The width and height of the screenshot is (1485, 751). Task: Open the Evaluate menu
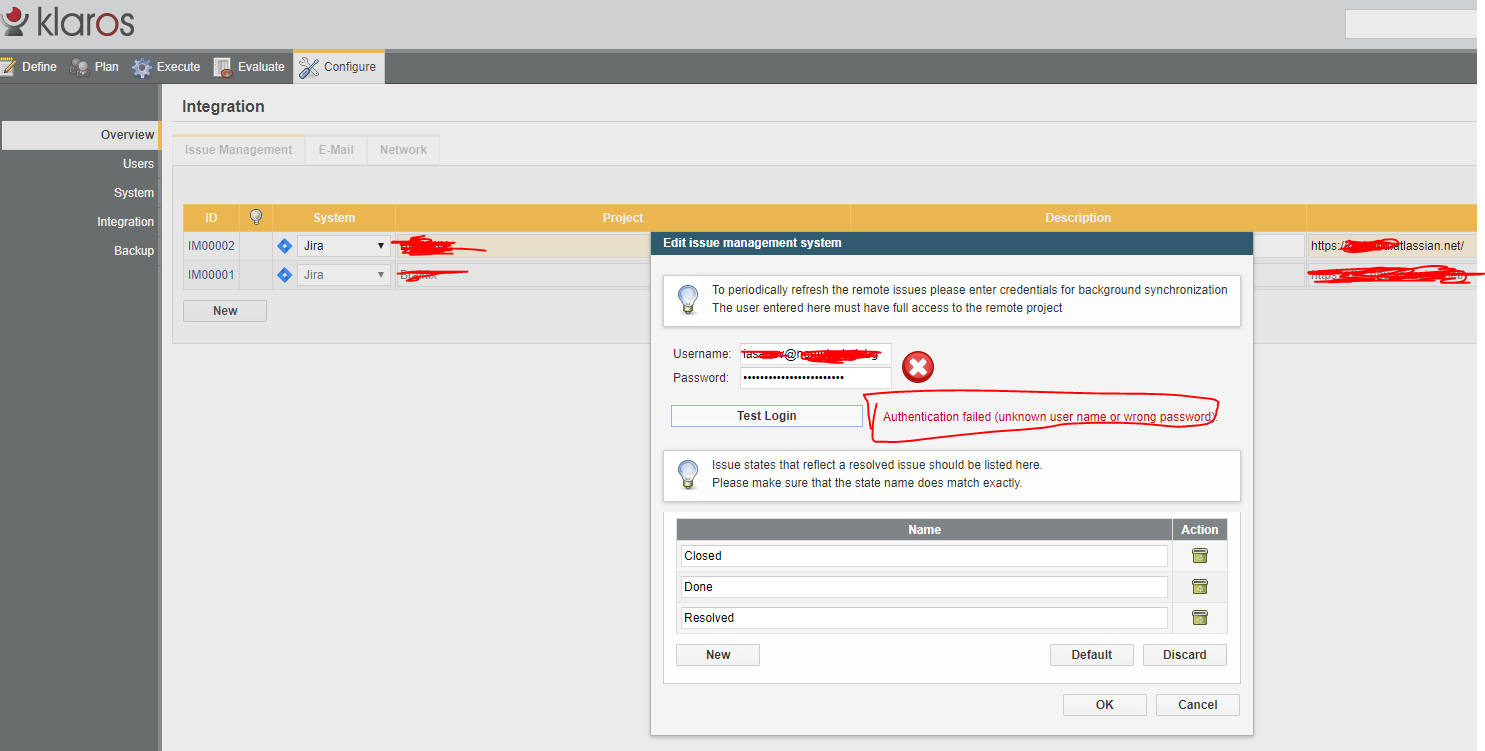249,67
